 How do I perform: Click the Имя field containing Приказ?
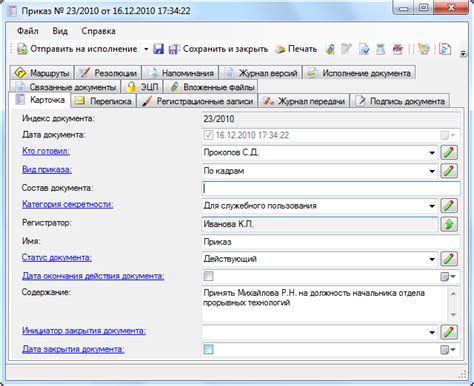331,242
